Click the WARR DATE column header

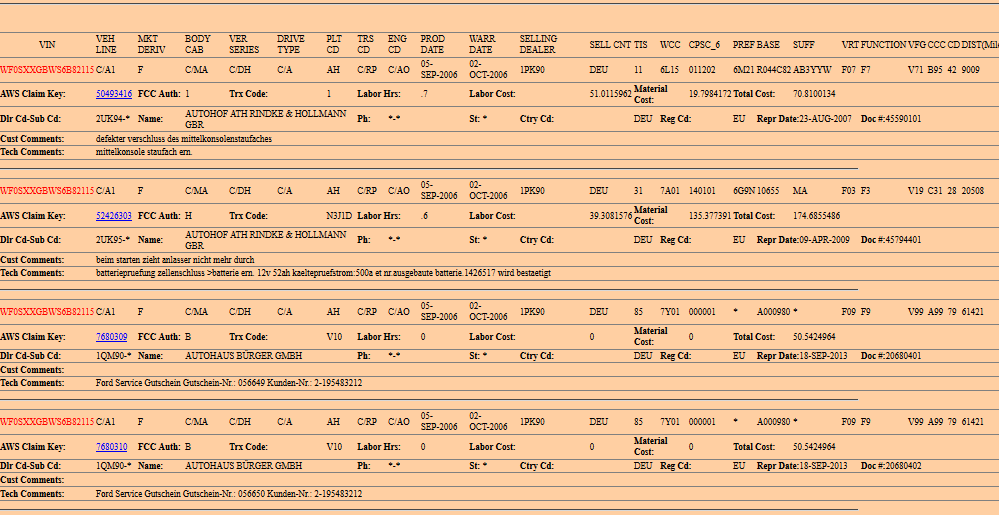coord(481,44)
